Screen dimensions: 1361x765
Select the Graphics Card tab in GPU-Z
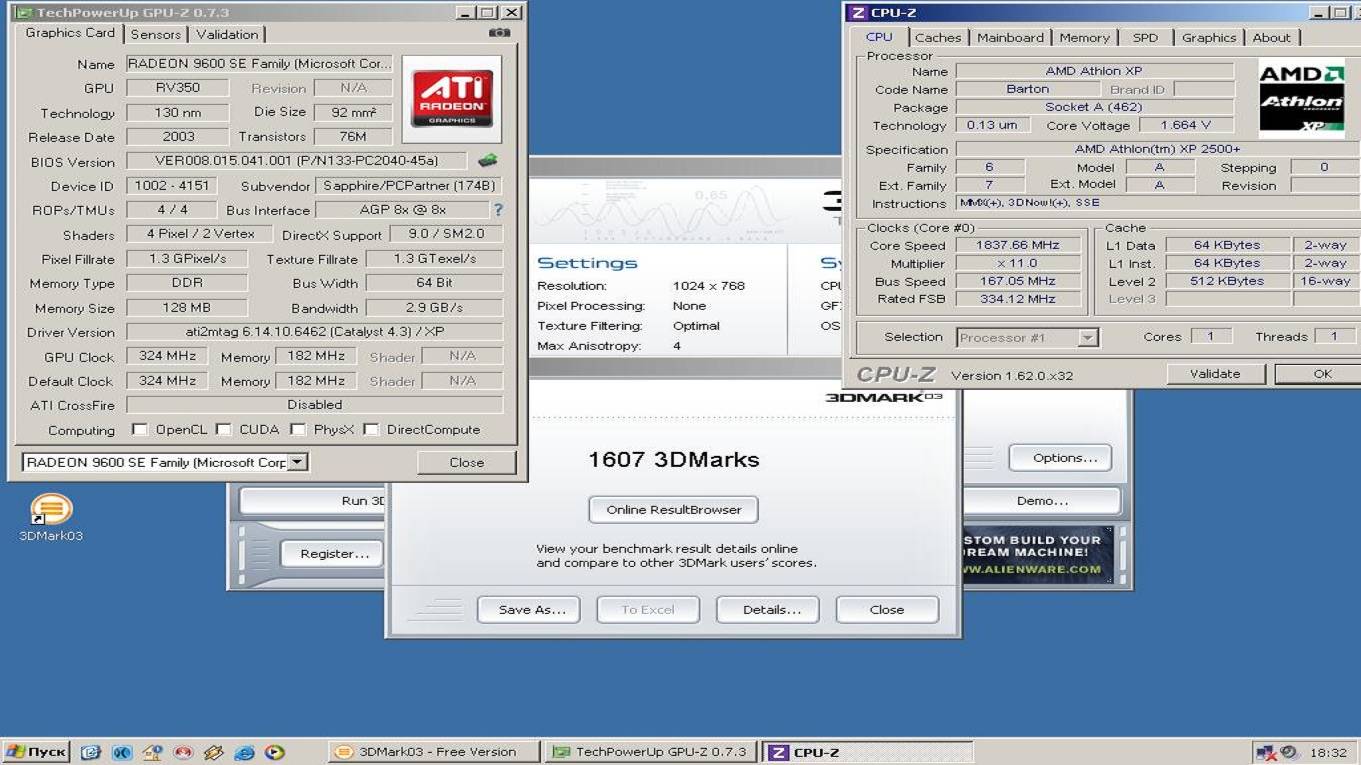70,33
